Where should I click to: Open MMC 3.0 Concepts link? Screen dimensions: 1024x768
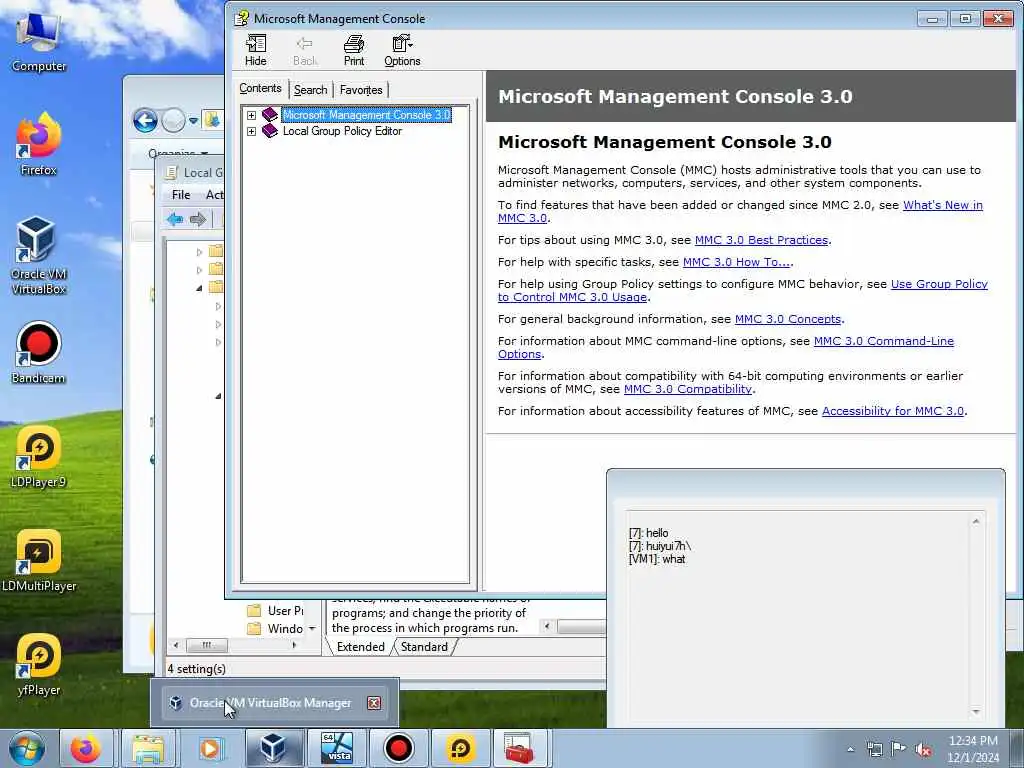[788, 319]
